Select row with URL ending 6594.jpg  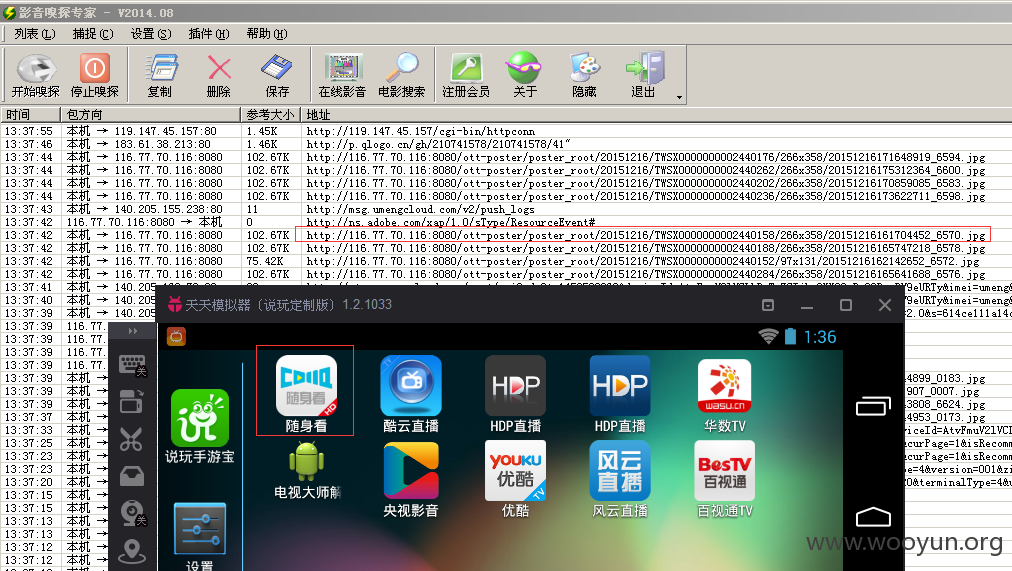(506, 157)
